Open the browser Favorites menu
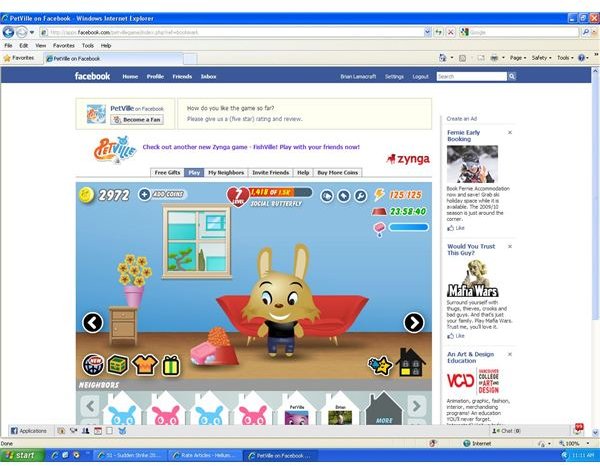The width and height of the screenshot is (600, 466). pyautogui.click(x=64, y=46)
